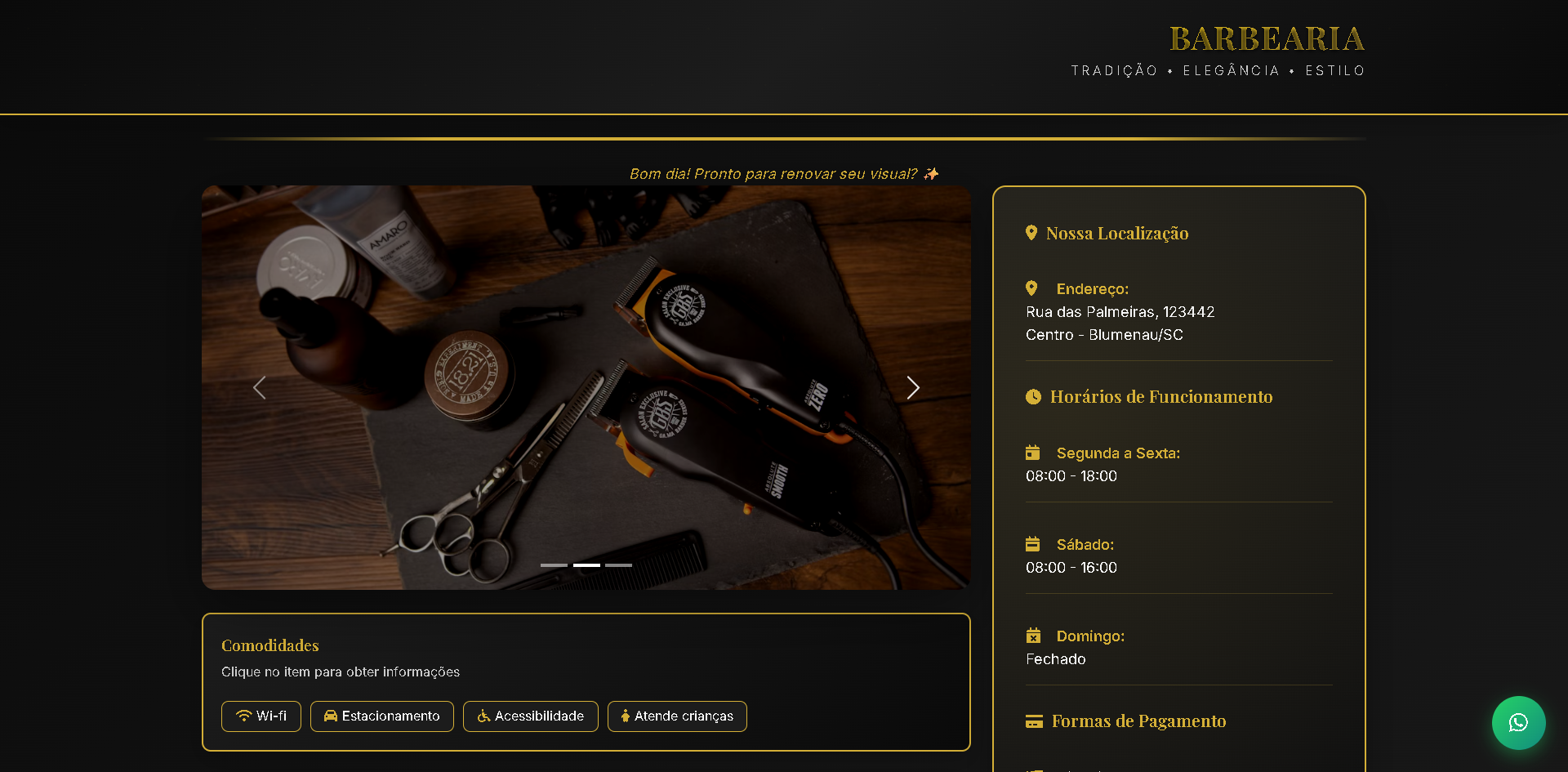1568x772 pixels.
Task: Click the clock icon beside Horários de Funcionamento
Action: coord(1033,397)
